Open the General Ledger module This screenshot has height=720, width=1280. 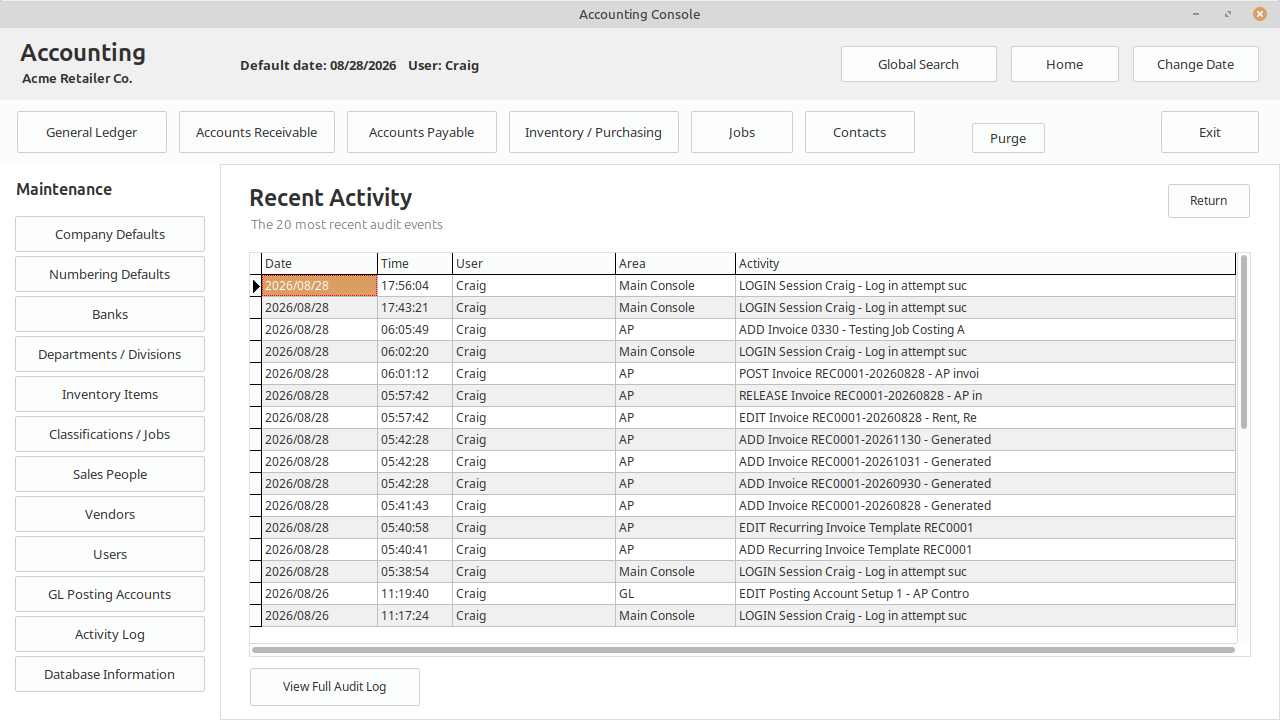92,132
